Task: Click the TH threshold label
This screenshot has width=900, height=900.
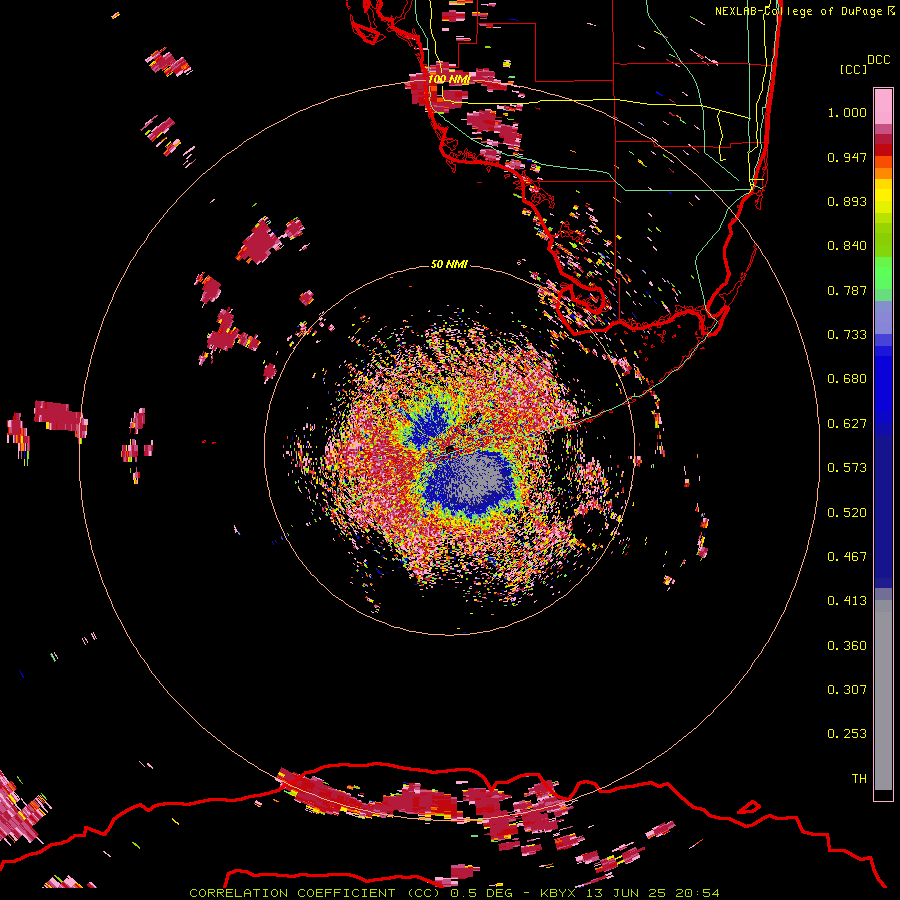Action: coord(859,779)
